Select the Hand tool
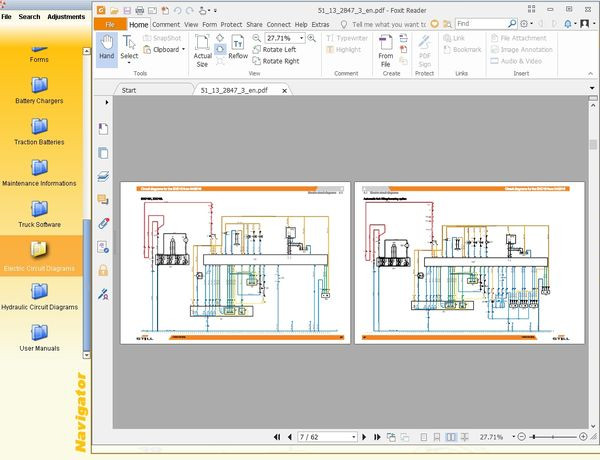This screenshot has width=600, height=460. coord(107,47)
